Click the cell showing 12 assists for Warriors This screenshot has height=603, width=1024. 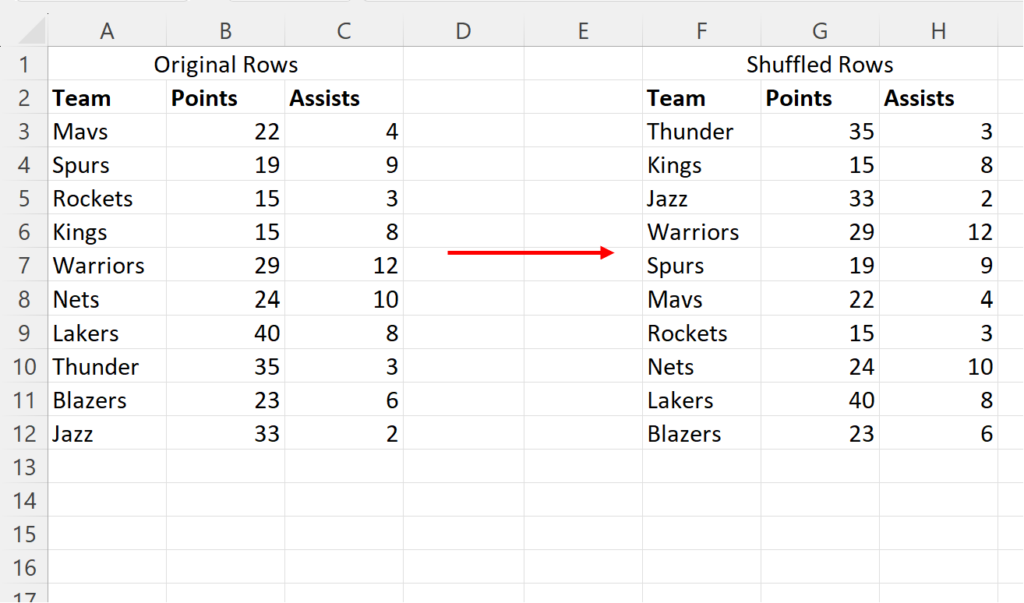point(343,265)
